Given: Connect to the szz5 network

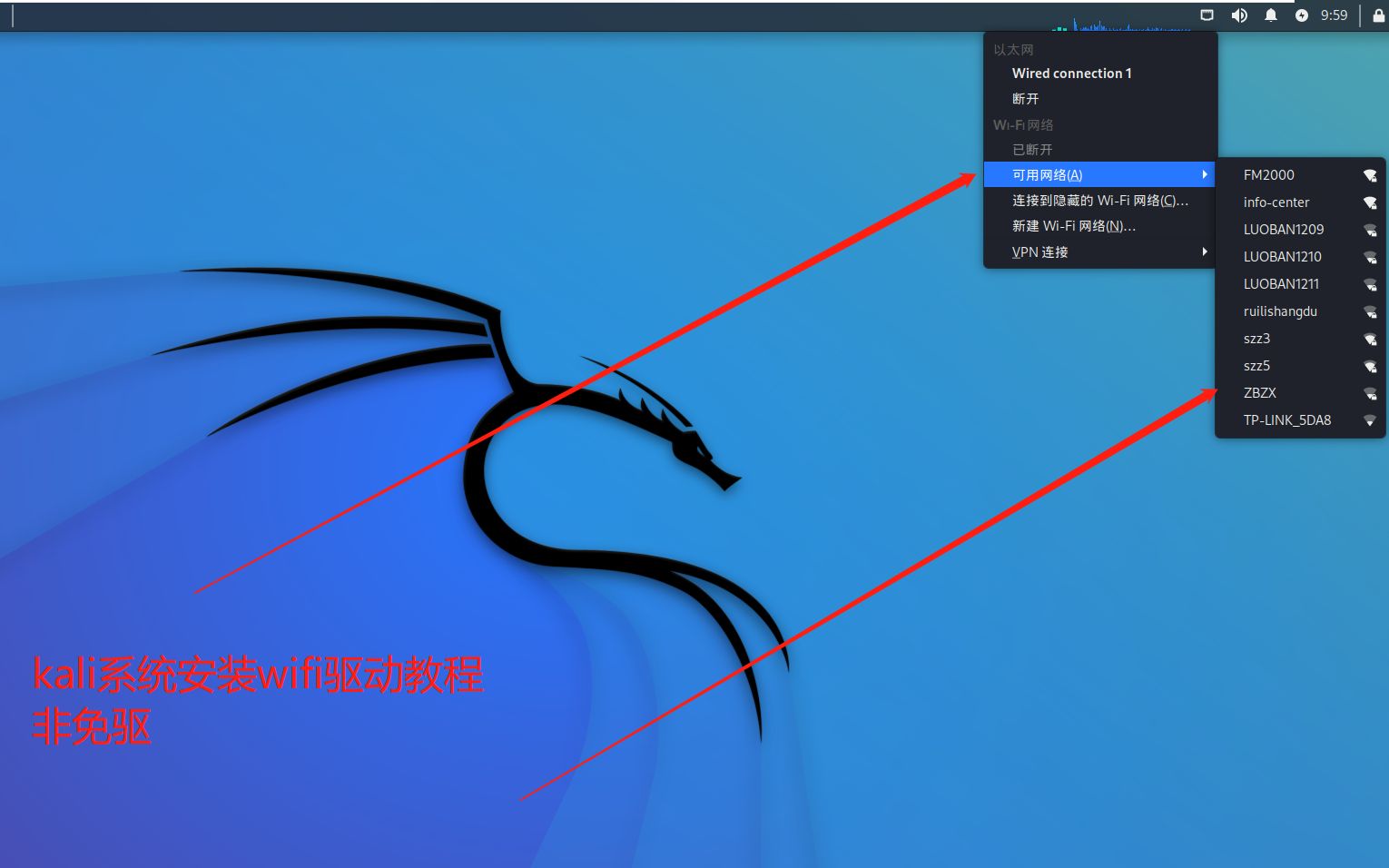Looking at the screenshot, I should pos(1300,366).
